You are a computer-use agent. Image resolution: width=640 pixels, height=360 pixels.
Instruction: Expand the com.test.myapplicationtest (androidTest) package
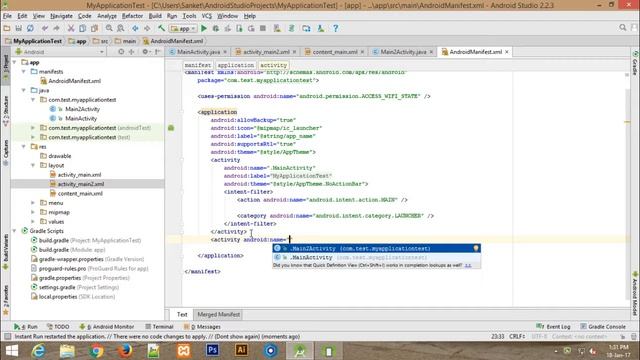click(33, 128)
